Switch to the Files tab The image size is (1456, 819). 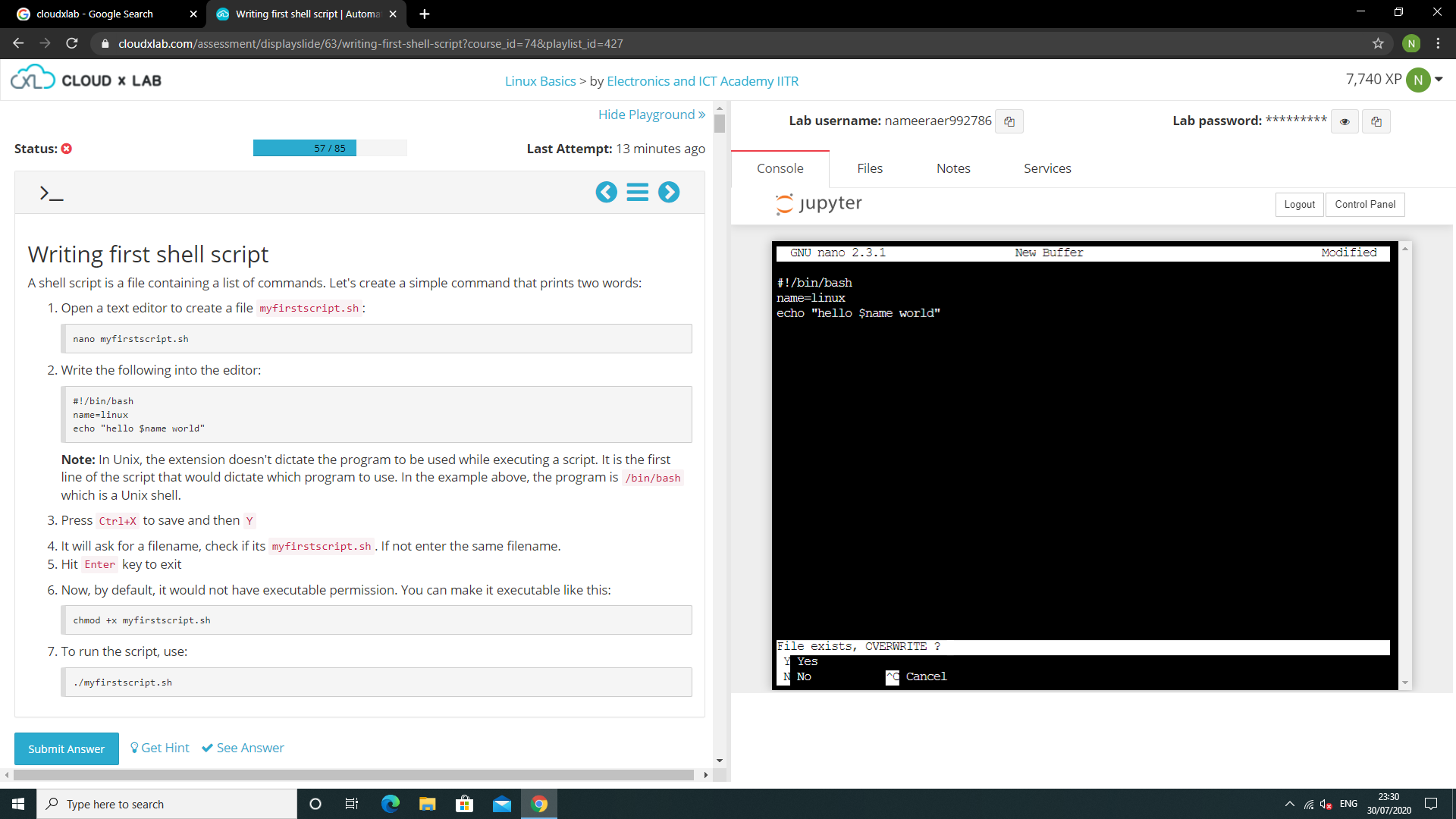coord(870,168)
